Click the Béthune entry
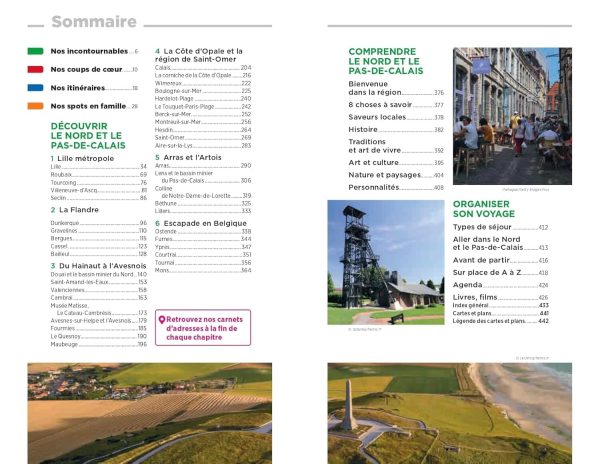 pos(203,204)
